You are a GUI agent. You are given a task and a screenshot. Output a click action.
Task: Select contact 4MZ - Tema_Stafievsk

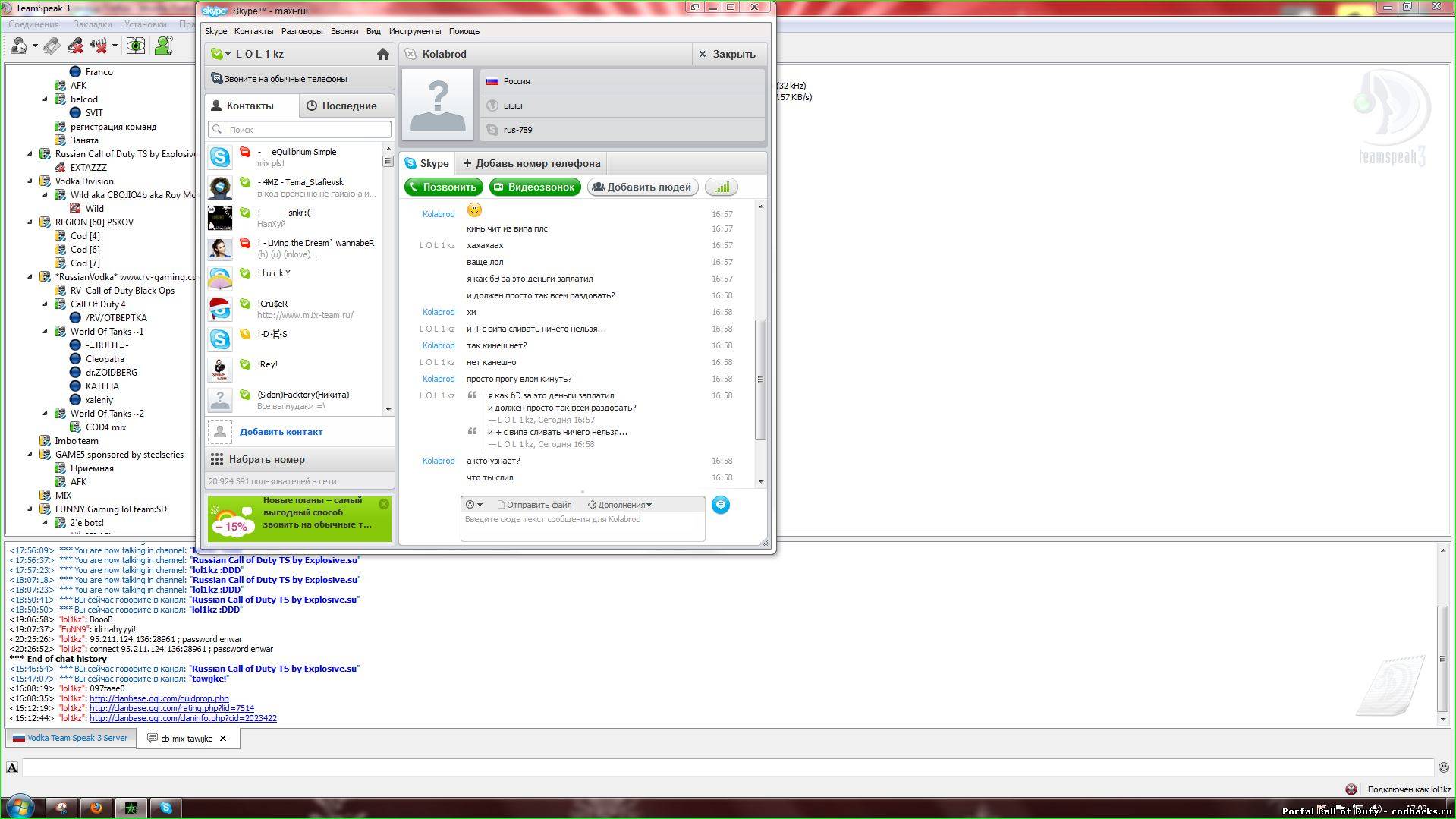[x=294, y=187]
